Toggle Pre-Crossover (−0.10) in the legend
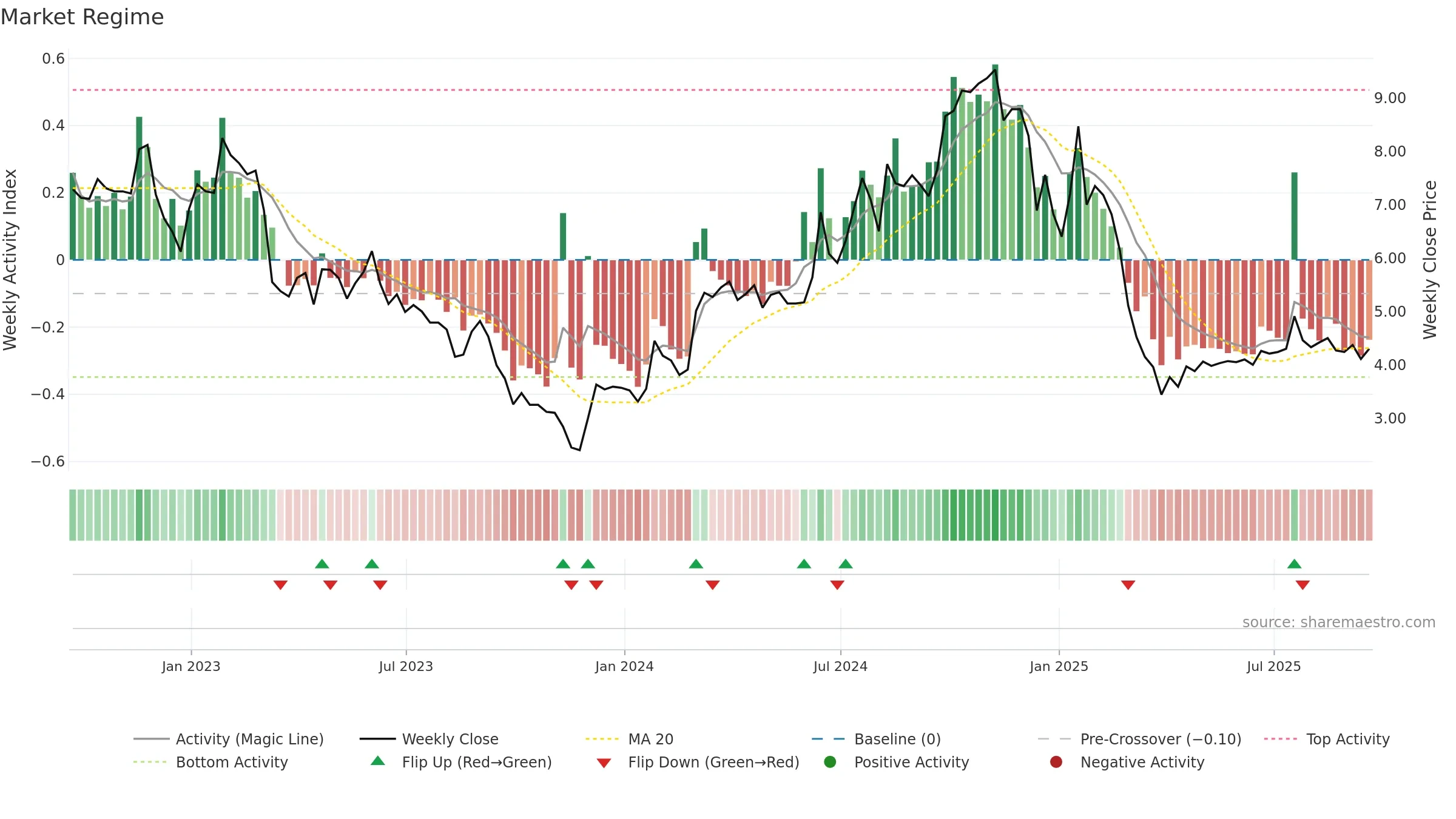The image size is (1456, 819). point(1139,739)
